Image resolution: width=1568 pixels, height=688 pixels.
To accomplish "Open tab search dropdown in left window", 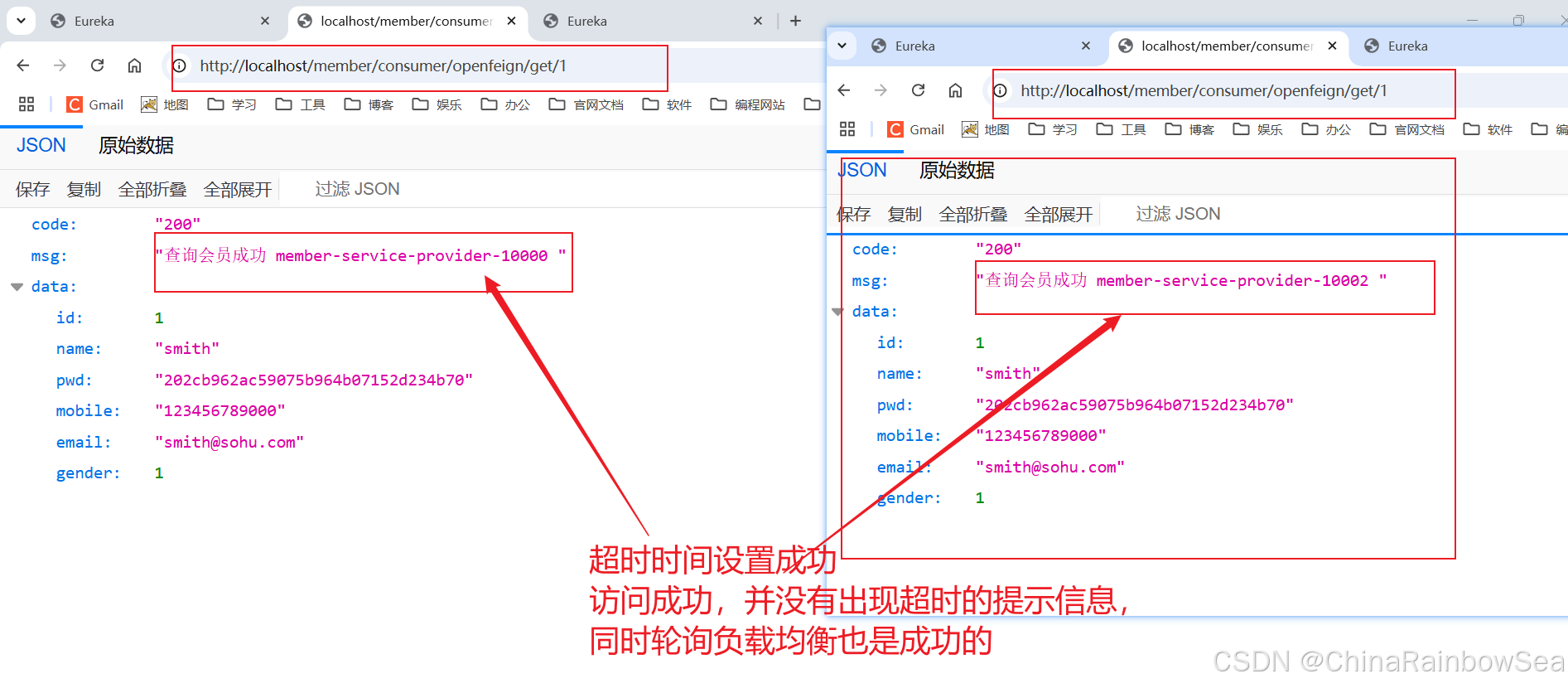I will [21, 21].
